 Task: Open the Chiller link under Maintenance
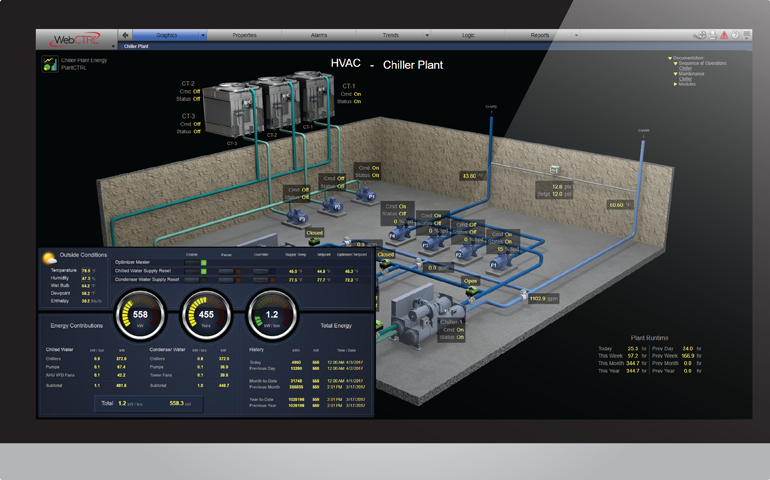[685, 79]
